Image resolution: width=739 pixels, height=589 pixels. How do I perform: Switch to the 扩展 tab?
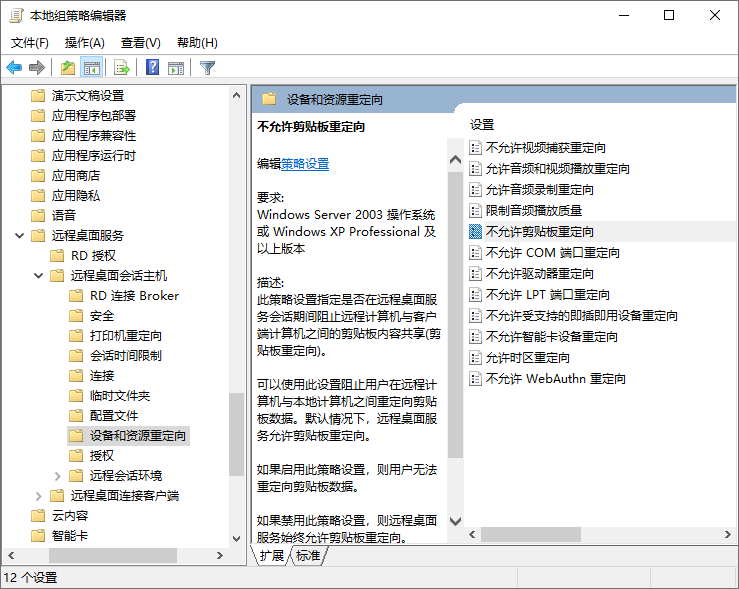coord(272,556)
